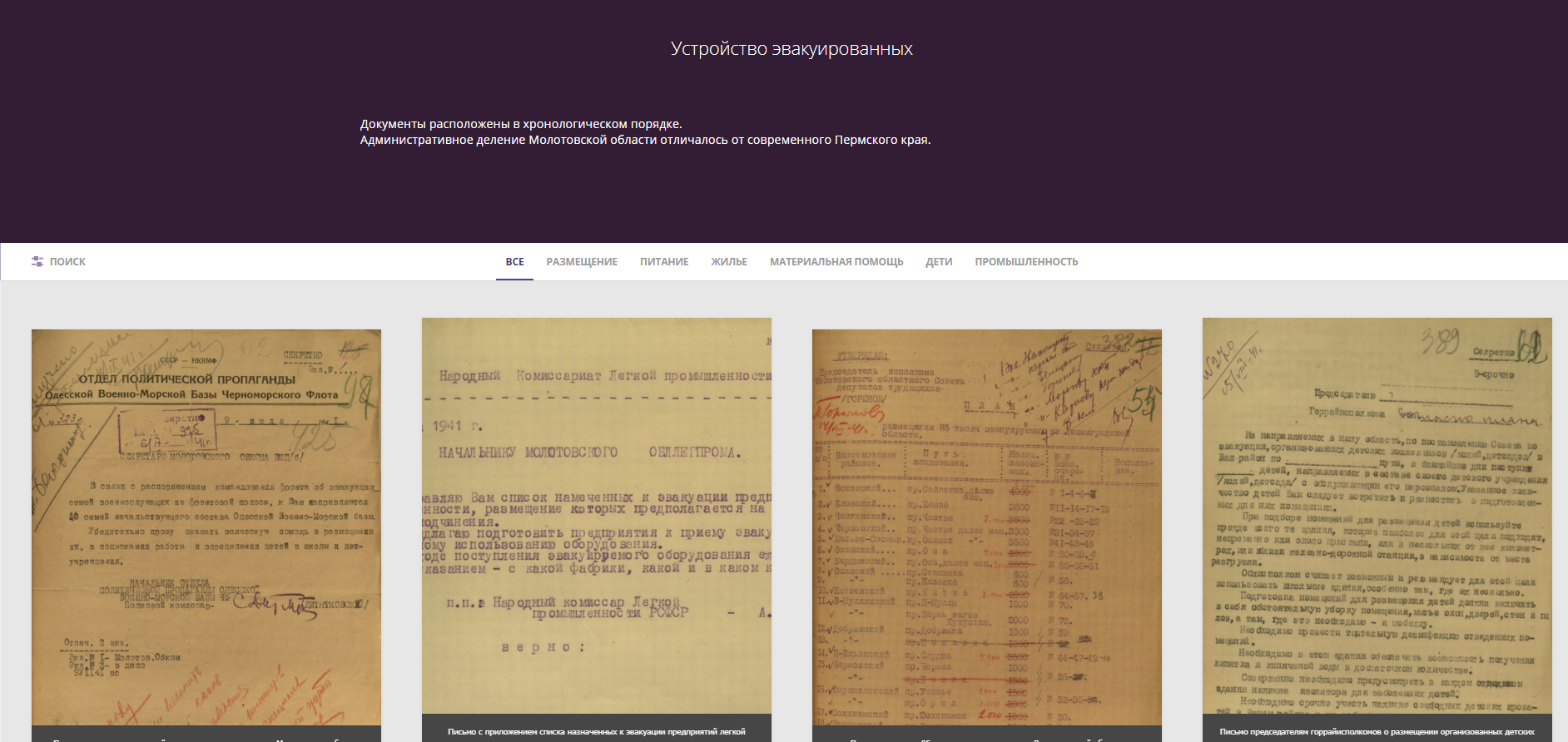The width and height of the screenshot is (1568, 742).
Task: Filter documents by ПИТАНИЕ
Action: (x=664, y=261)
